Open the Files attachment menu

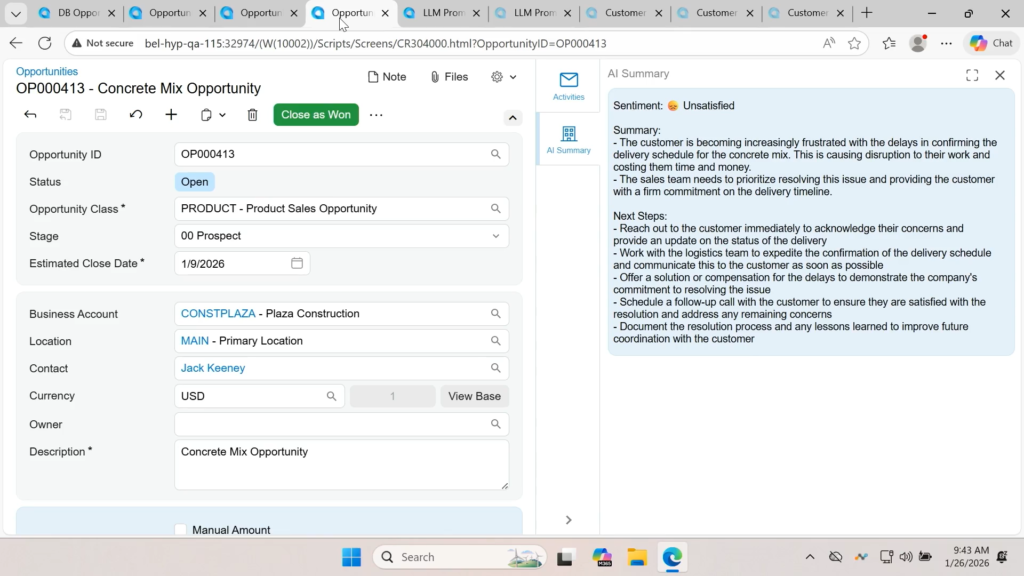pos(449,77)
